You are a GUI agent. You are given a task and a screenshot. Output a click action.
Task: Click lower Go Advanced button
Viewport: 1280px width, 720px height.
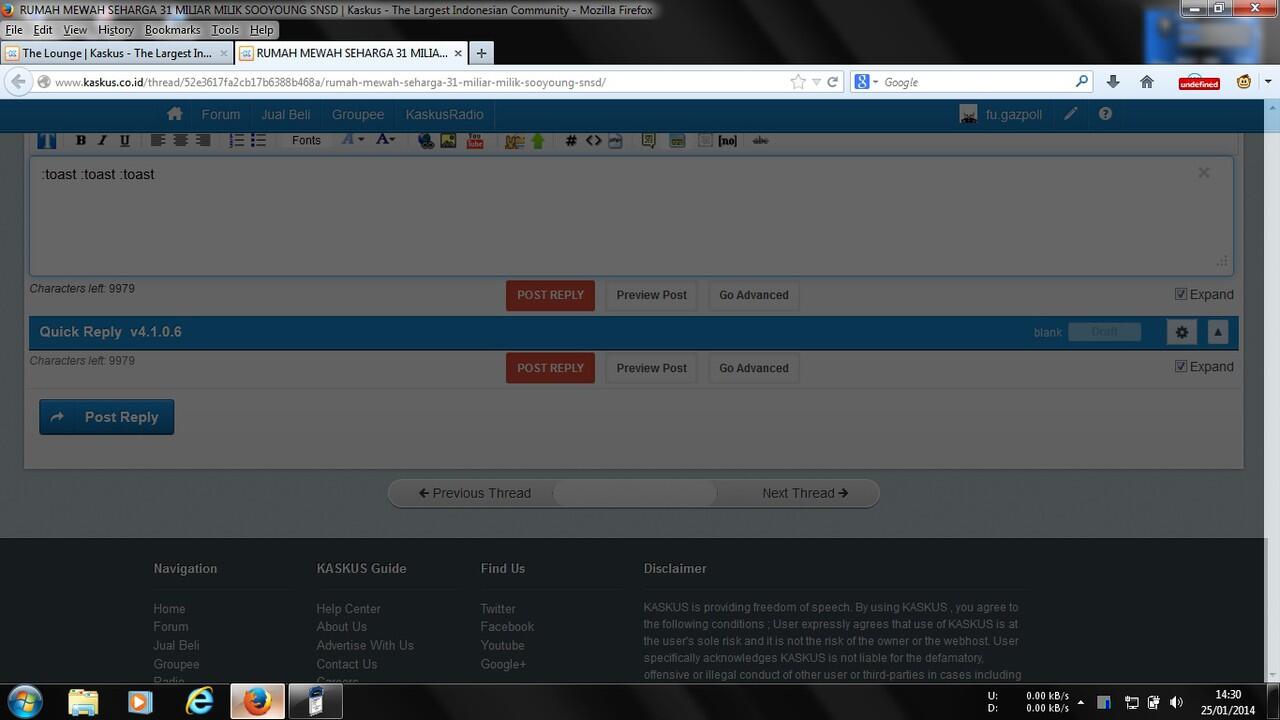(754, 368)
